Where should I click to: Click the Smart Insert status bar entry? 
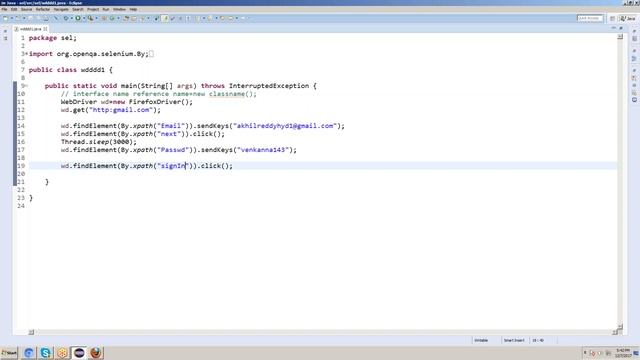[514, 340]
